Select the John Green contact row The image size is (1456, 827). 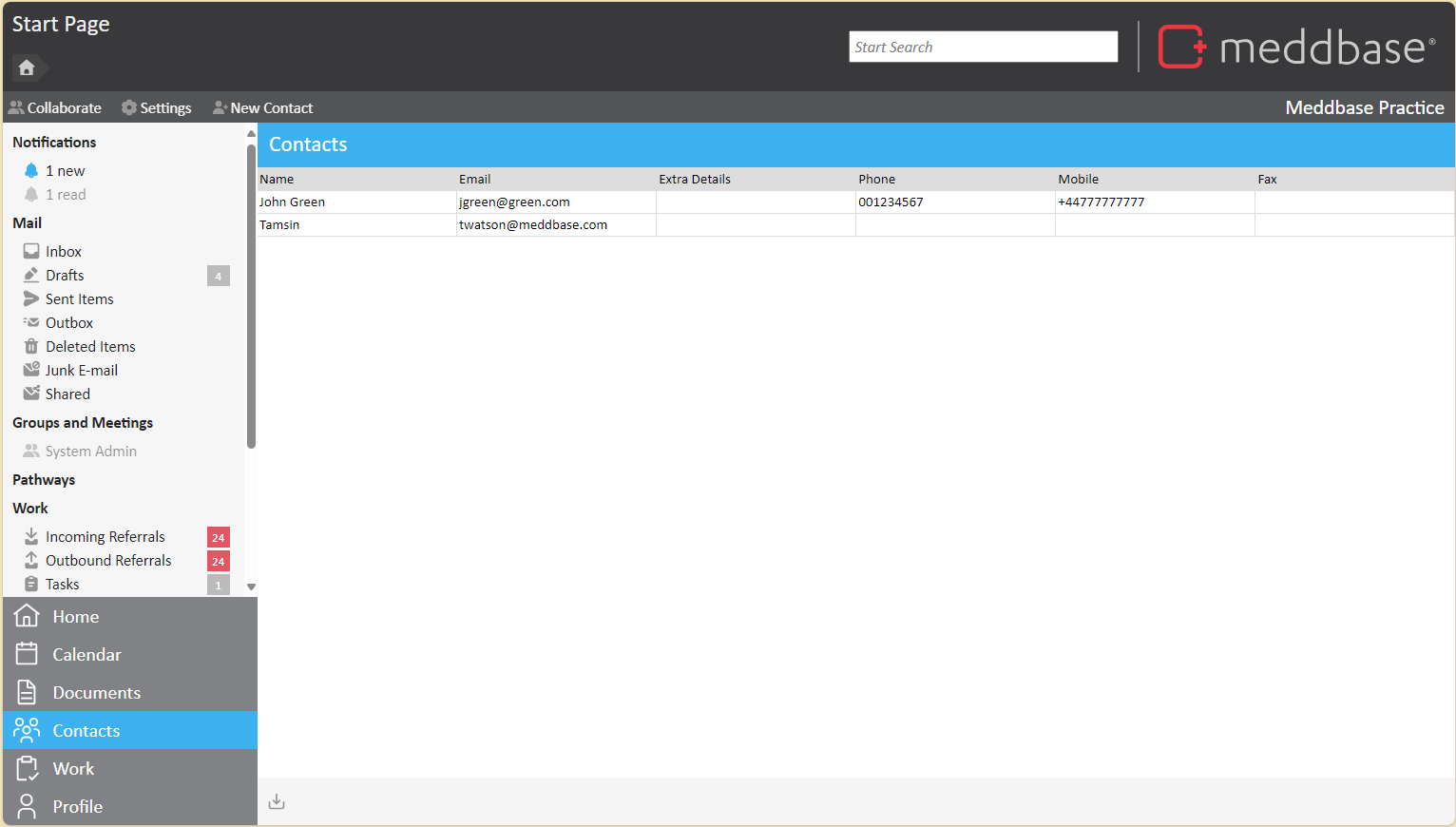(292, 202)
